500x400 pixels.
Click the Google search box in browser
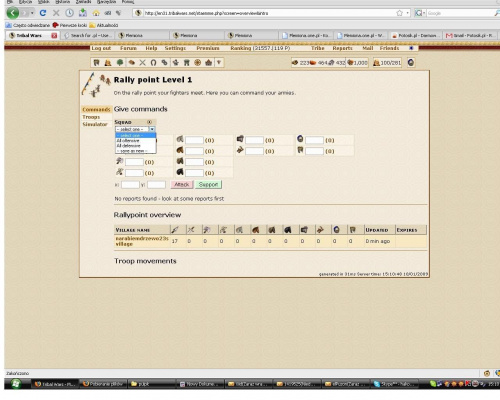click(x=460, y=13)
